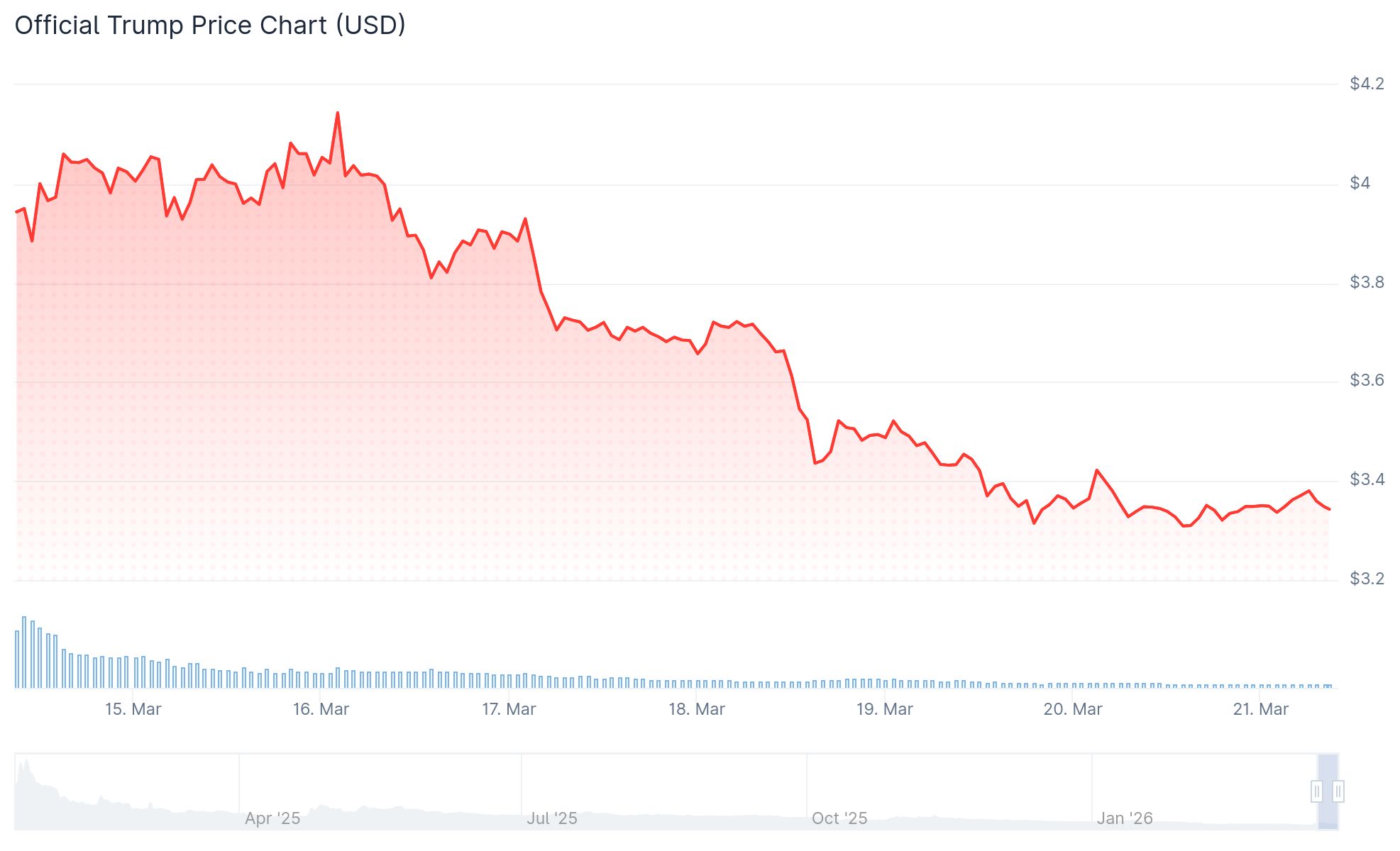The height and width of the screenshot is (851, 1400).
Task: Click the left range navigator handle
Action: pyautogui.click(x=1316, y=791)
